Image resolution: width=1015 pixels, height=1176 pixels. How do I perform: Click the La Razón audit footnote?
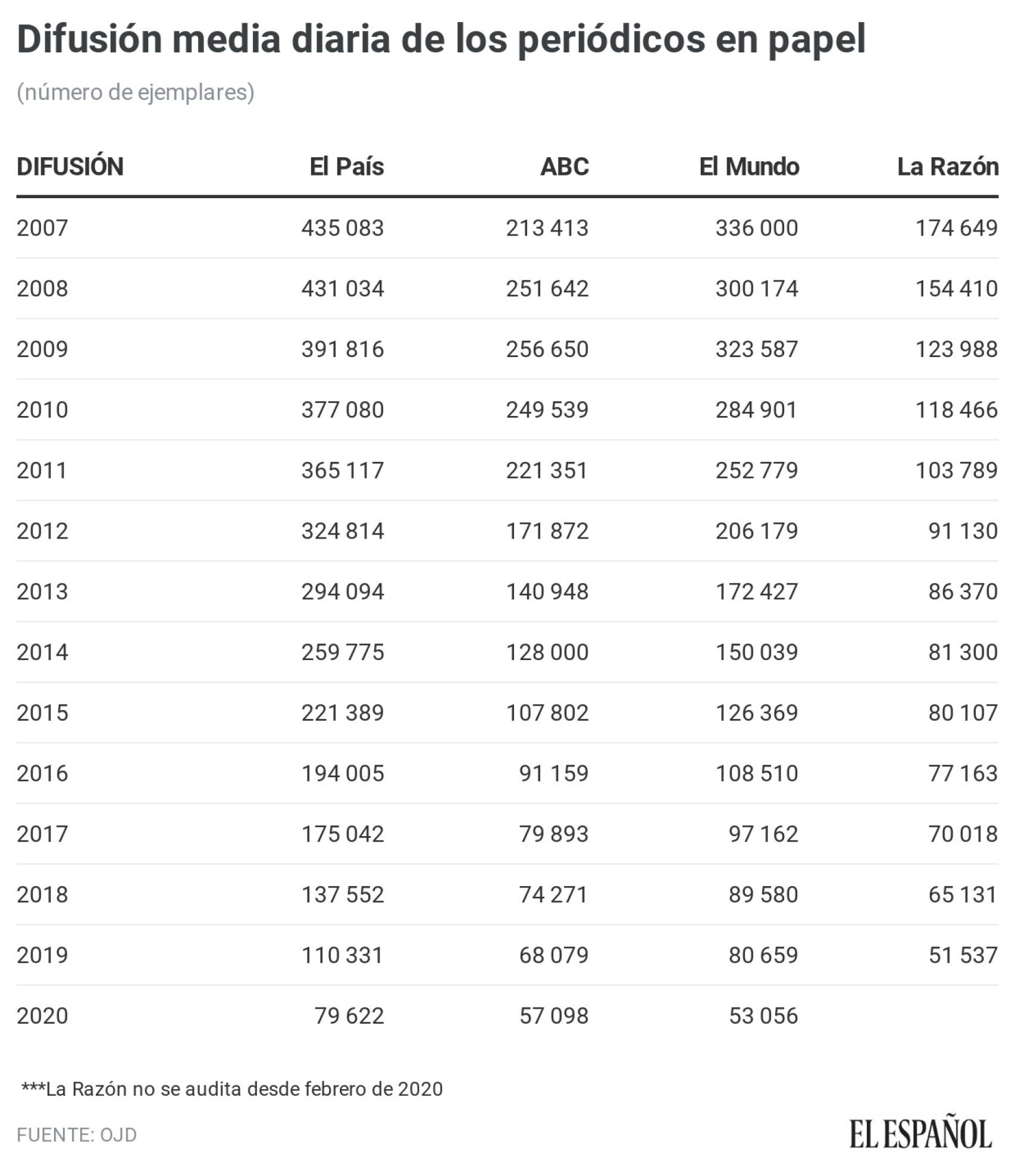232,1089
